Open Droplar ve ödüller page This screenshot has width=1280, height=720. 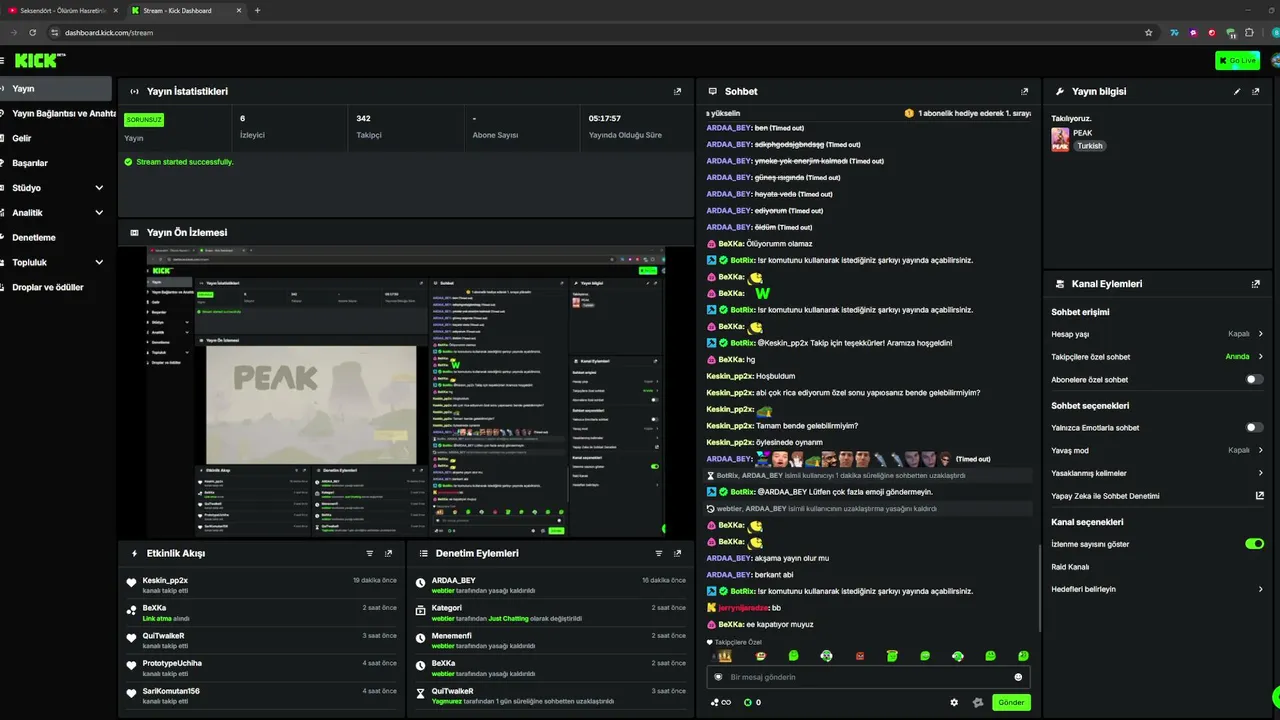pos(56,287)
